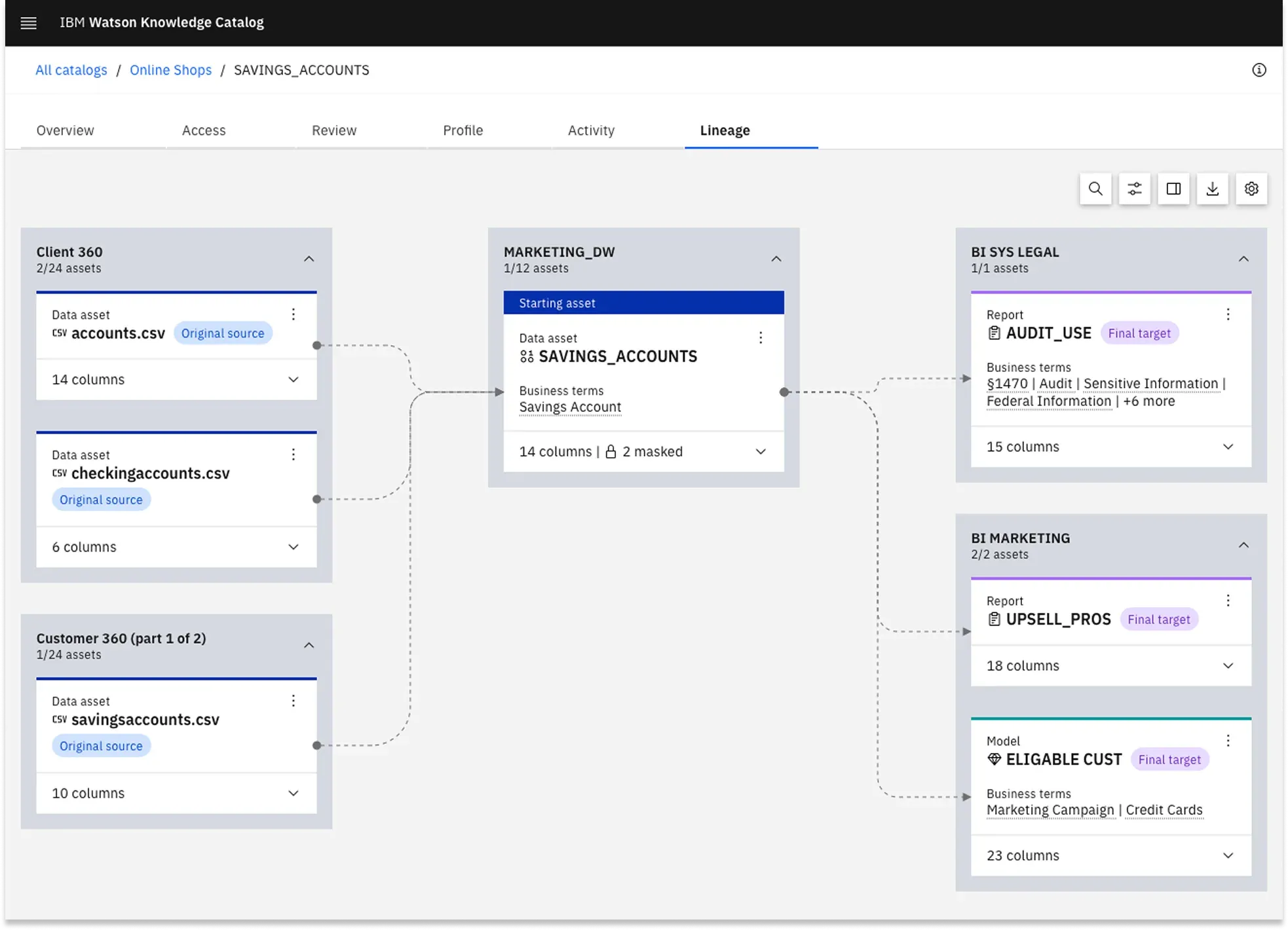The width and height of the screenshot is (1288, 930).
Task: Open the hamburger navigation menu
Action: coord(28,23)
